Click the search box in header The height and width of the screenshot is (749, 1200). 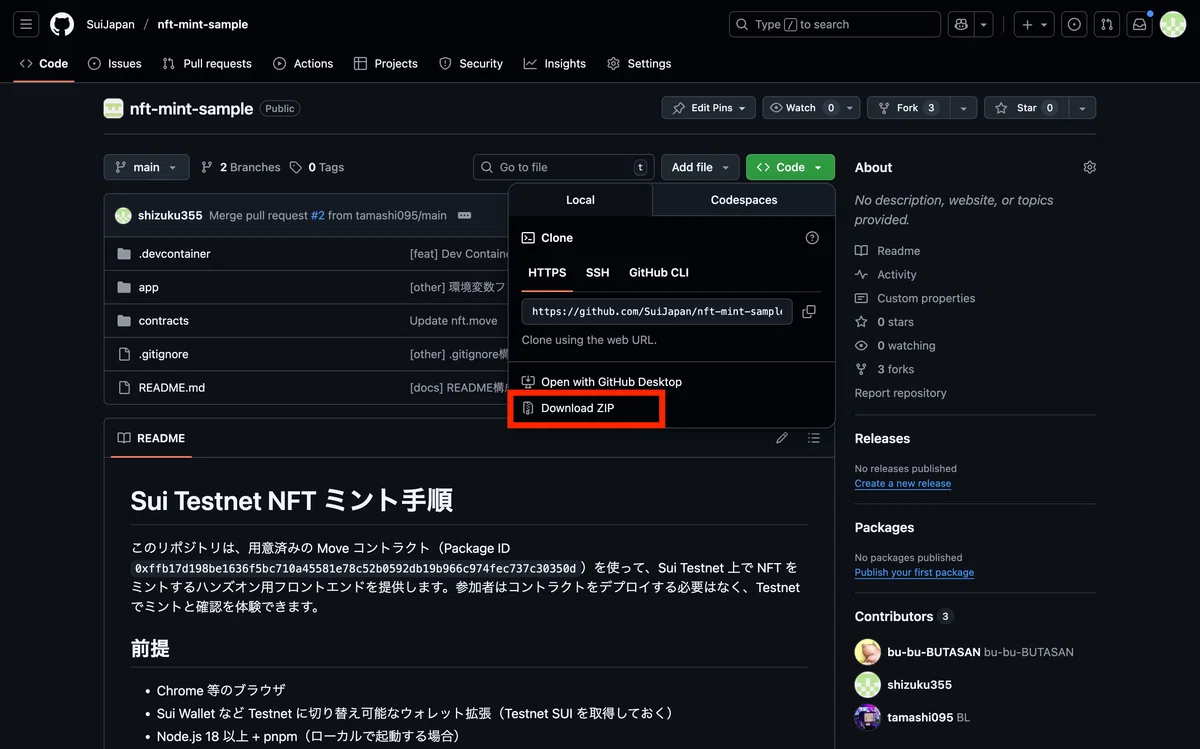[x=835, y=24]
